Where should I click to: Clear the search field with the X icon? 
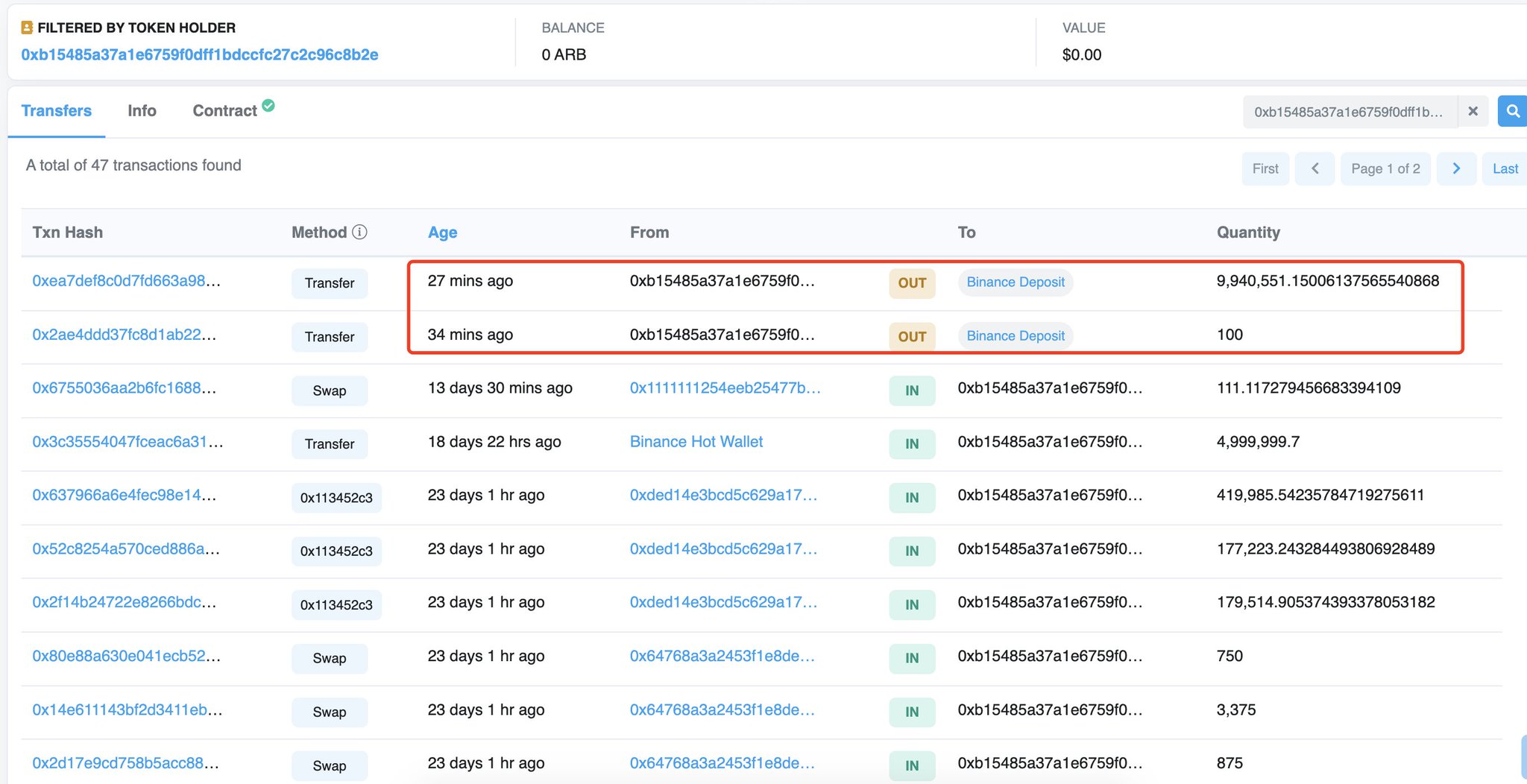[1473, 111]
